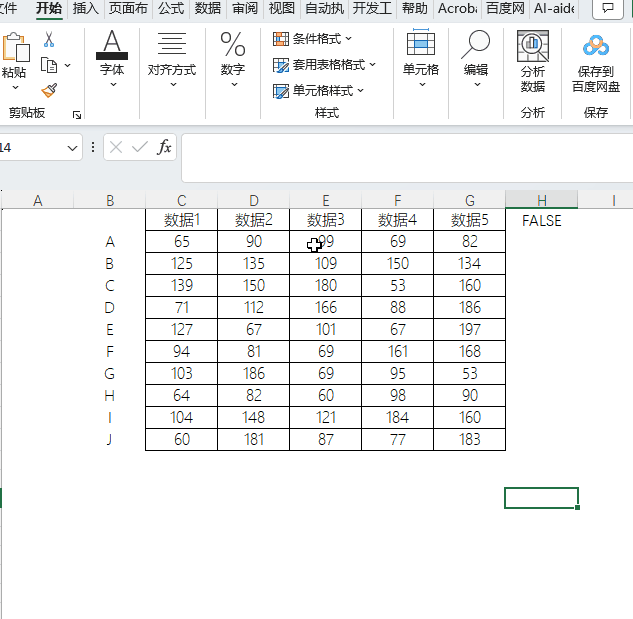Click the 数据1 header cell
The width and height of the screenshot is (633, 619).
pos(182,220)
